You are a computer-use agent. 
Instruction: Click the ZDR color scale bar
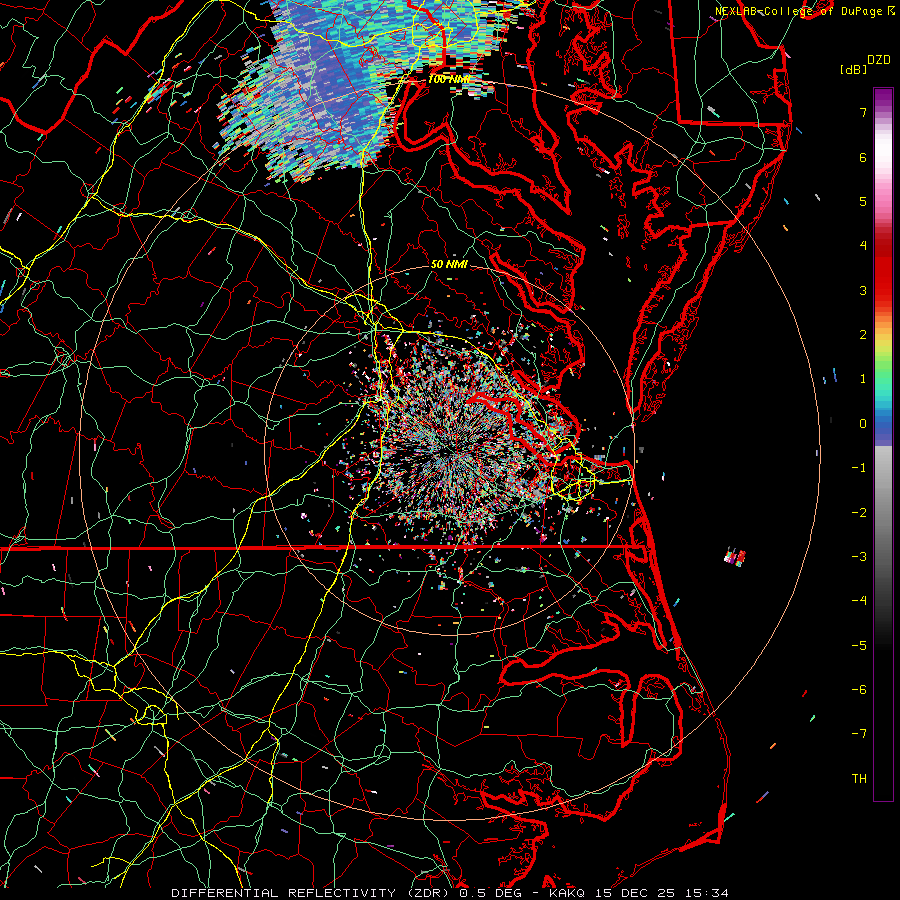pos(883,444)
